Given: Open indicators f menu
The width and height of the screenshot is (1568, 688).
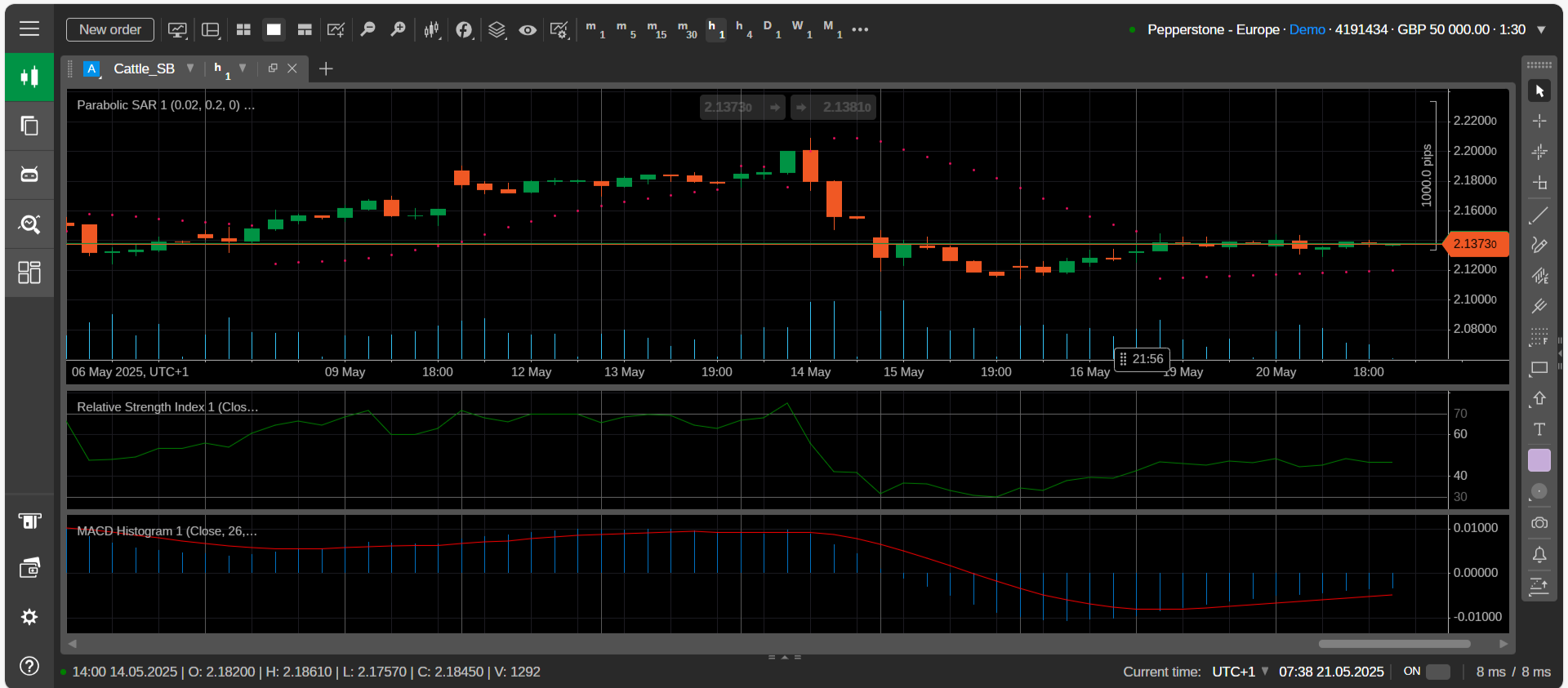Looking at the screenshot, I should point(464,30).
